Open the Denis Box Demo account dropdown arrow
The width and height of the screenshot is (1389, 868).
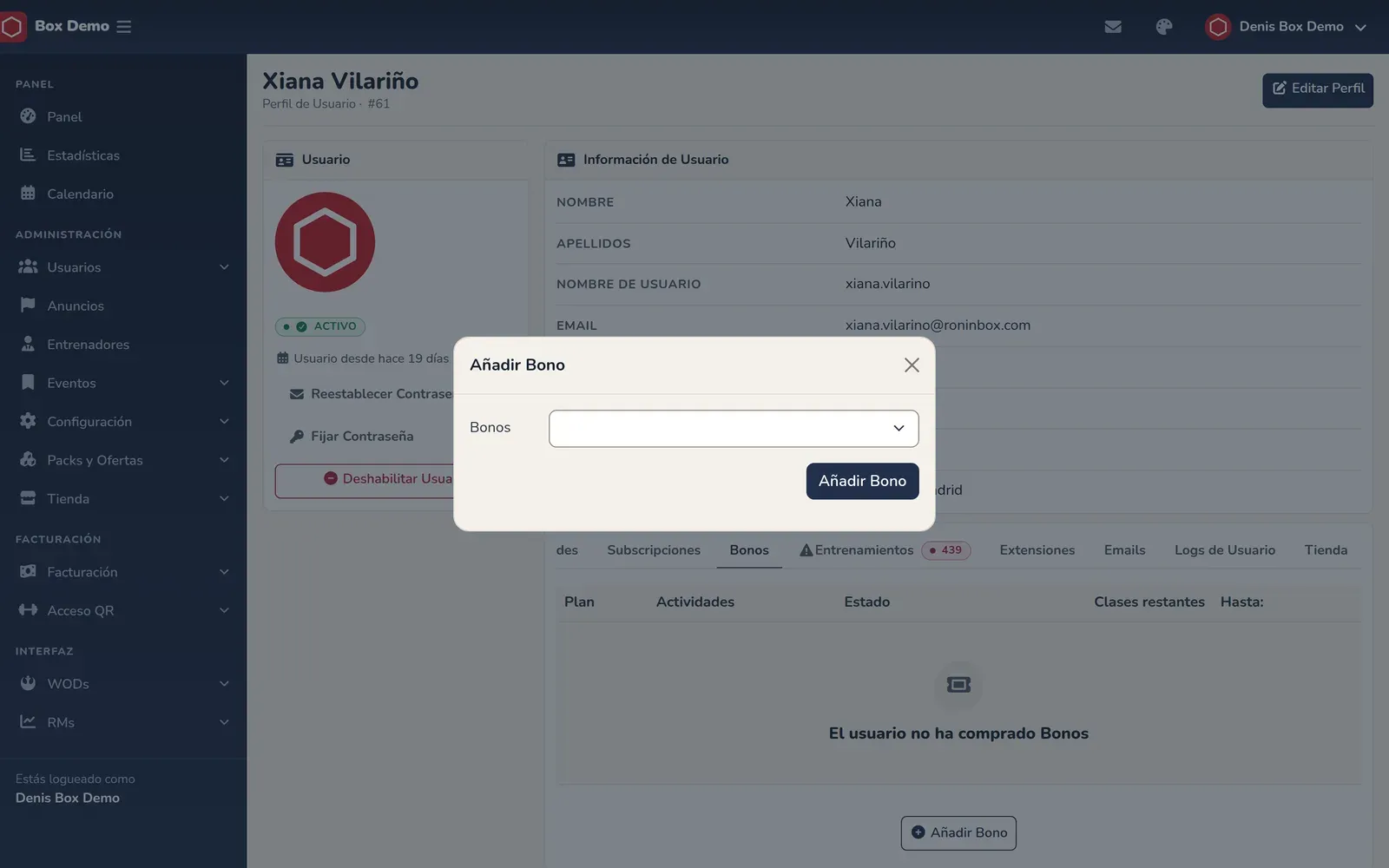click(x=1360, y=28)
